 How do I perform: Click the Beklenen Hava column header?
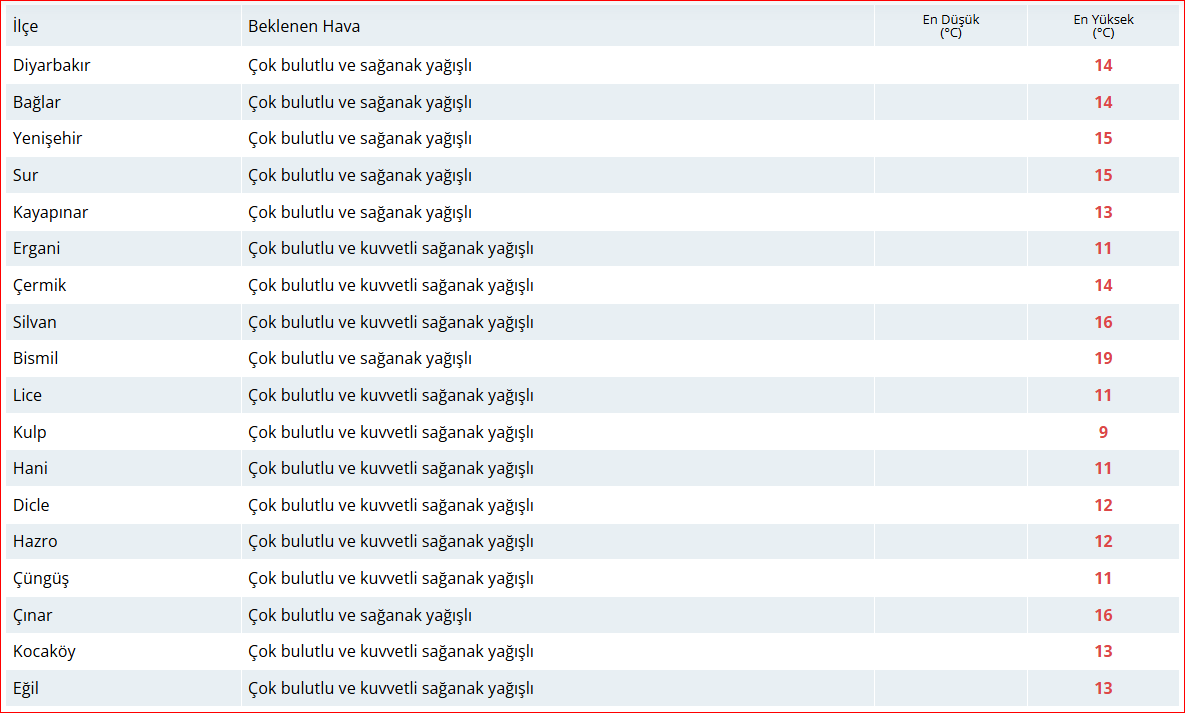pyautogui.click(x=304, y=26)
